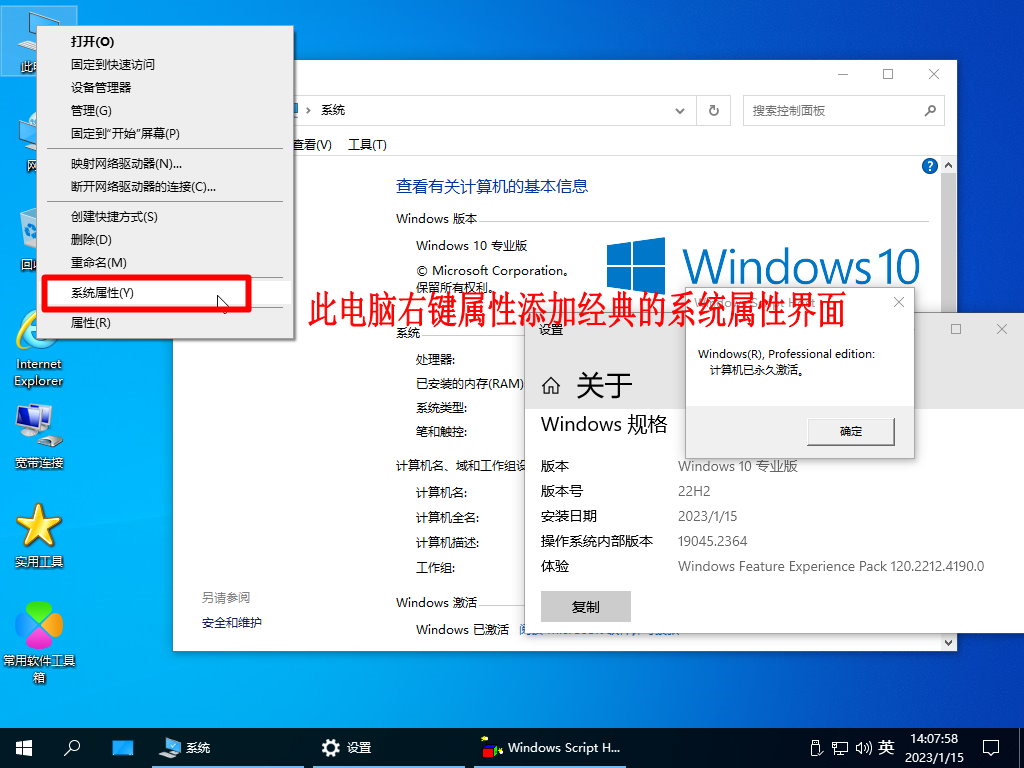1024x768 pixels.
Task: Click the 查看有关计算机的基本信息 heading
Action: click(x=492, y=186)
